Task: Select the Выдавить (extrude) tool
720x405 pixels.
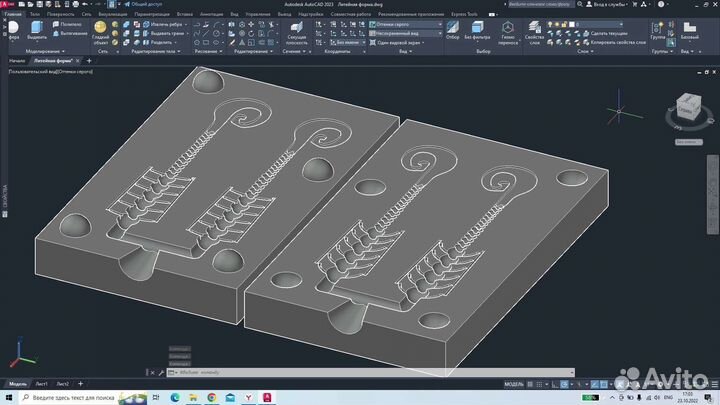Action: (x=37, y=31)
